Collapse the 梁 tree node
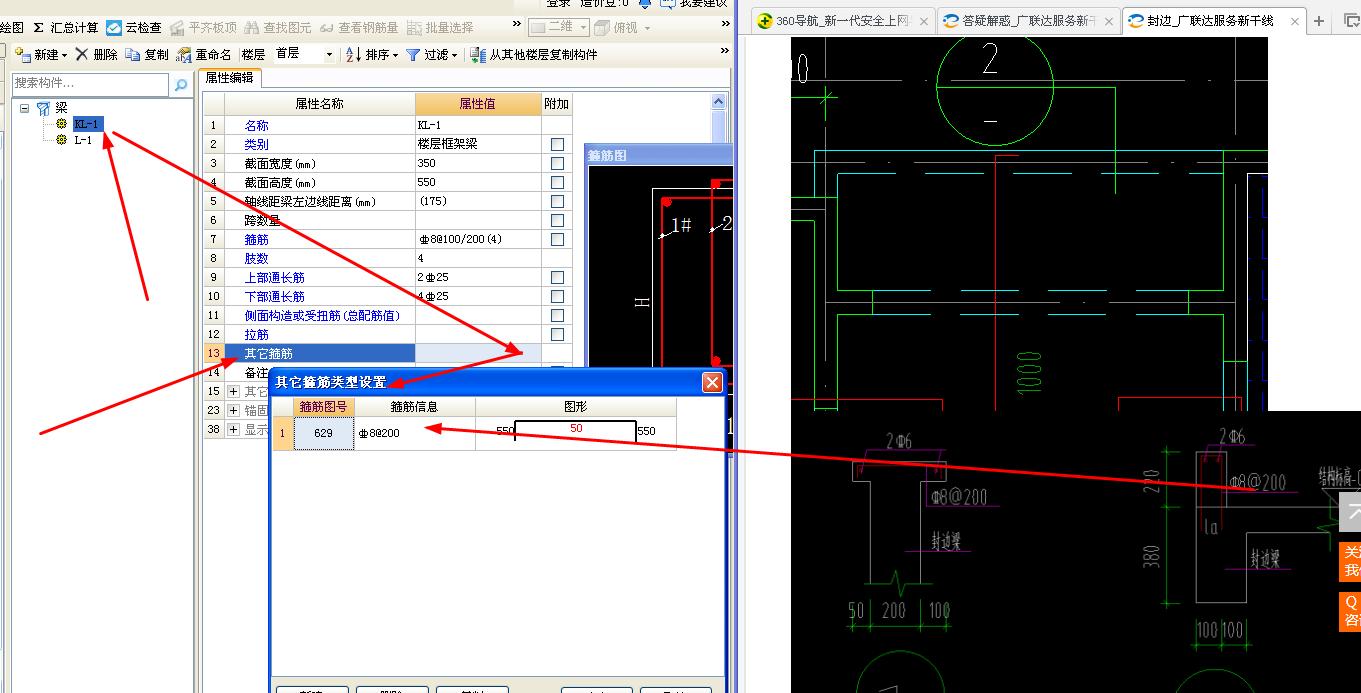This screenshot has height=693, width=1361. 24,108
